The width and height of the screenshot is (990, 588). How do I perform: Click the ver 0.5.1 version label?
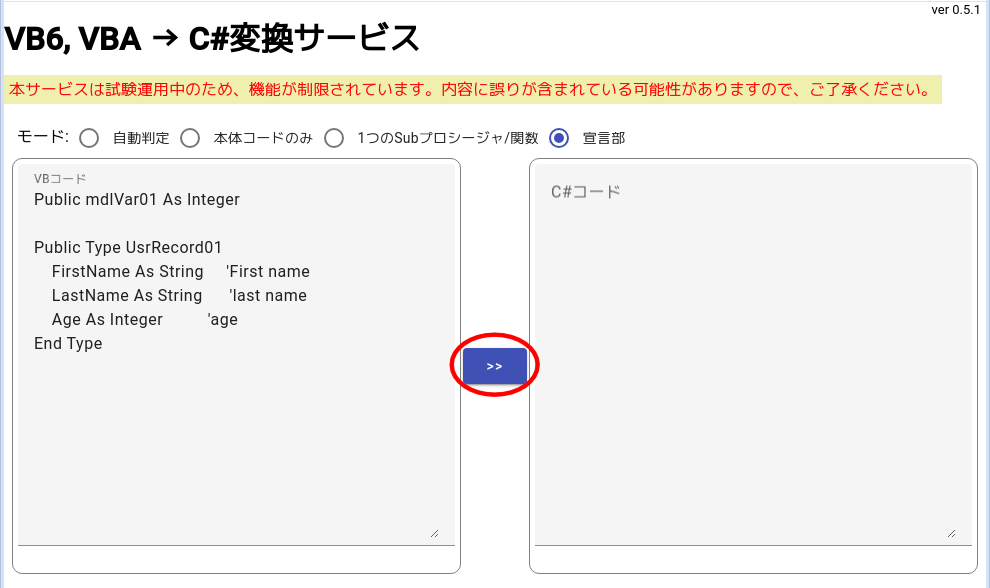955,9
